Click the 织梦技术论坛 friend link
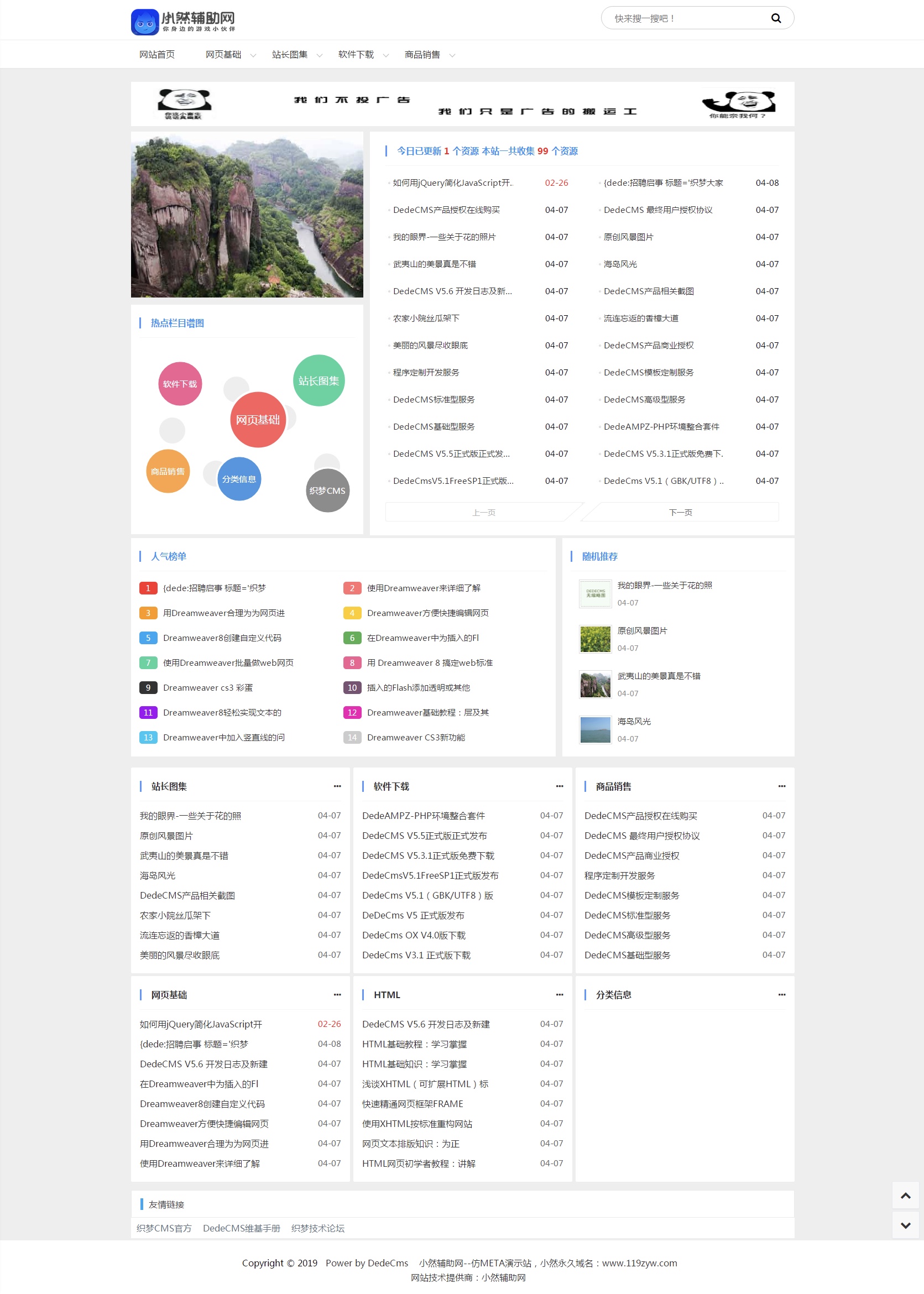Screen dimensions: 924x1294 (317, 1228)
